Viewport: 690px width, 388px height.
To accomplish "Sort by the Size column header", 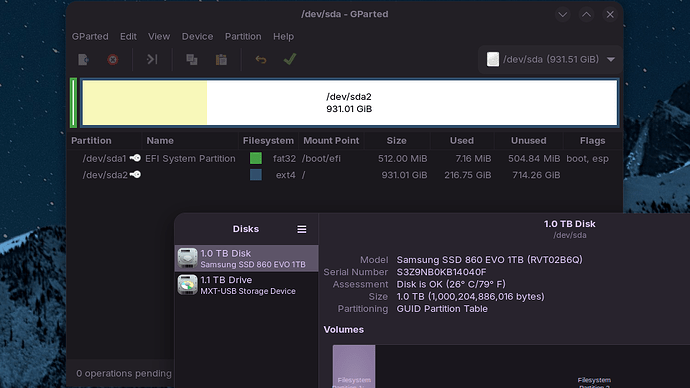I will 396,141.
